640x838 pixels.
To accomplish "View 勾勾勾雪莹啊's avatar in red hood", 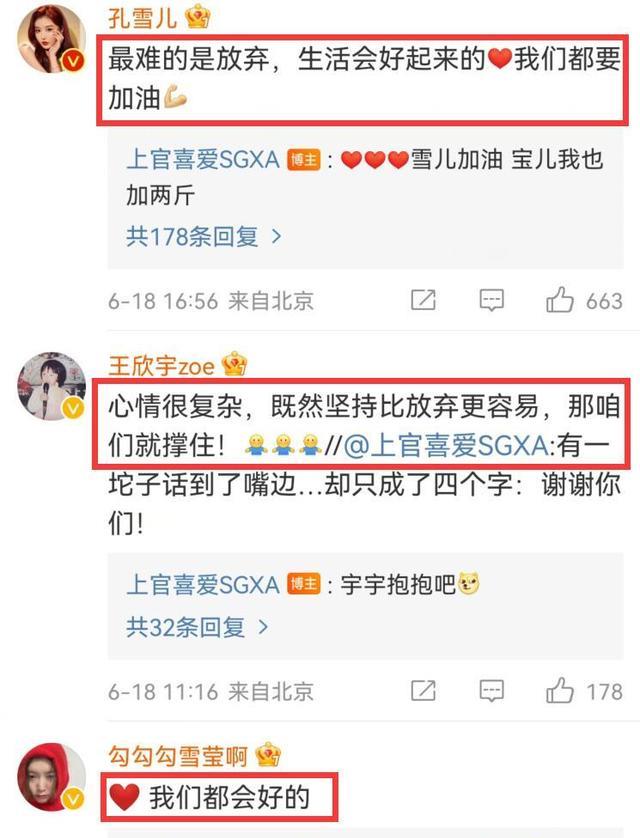I will click(51, 777).
